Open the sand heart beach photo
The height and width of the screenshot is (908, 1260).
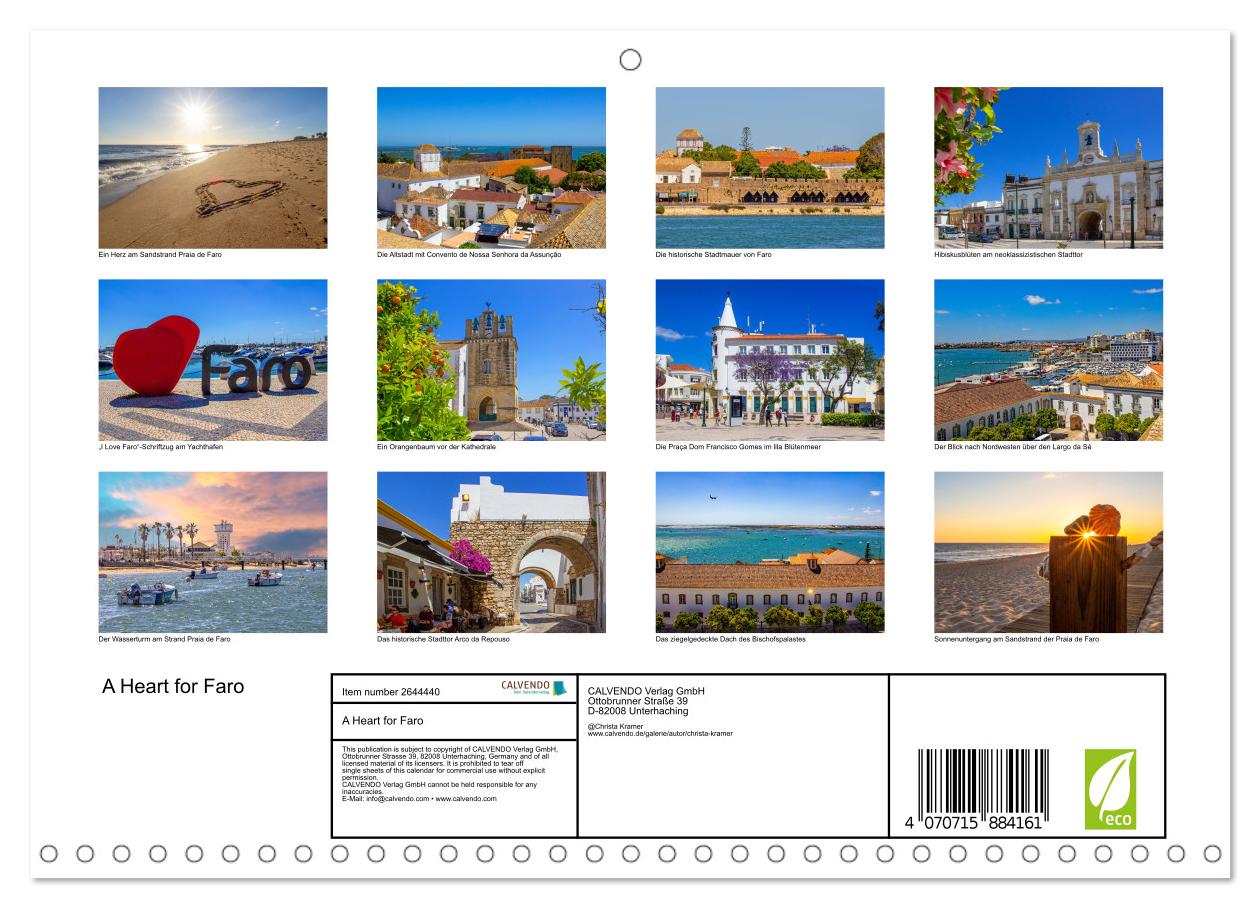213,167
